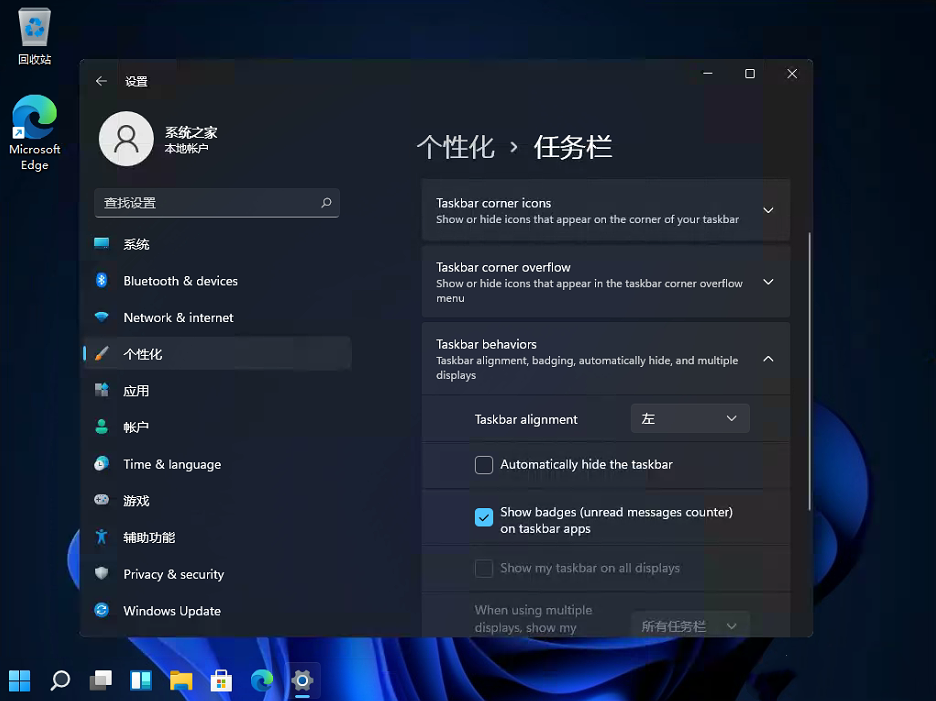The height and width of the screenshot is (701, 936).
Task: Navigate to 个性化 breadcrumb link
Action: [x=456, y=146]
